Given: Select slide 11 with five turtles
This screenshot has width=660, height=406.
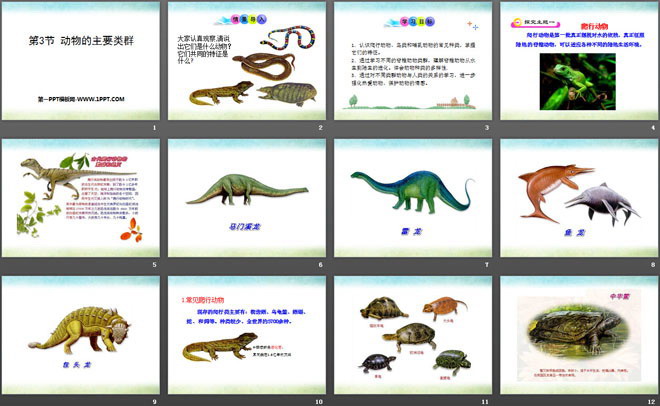Looking at the screenshot, I should pyautogui.click(x=413, y=335).
